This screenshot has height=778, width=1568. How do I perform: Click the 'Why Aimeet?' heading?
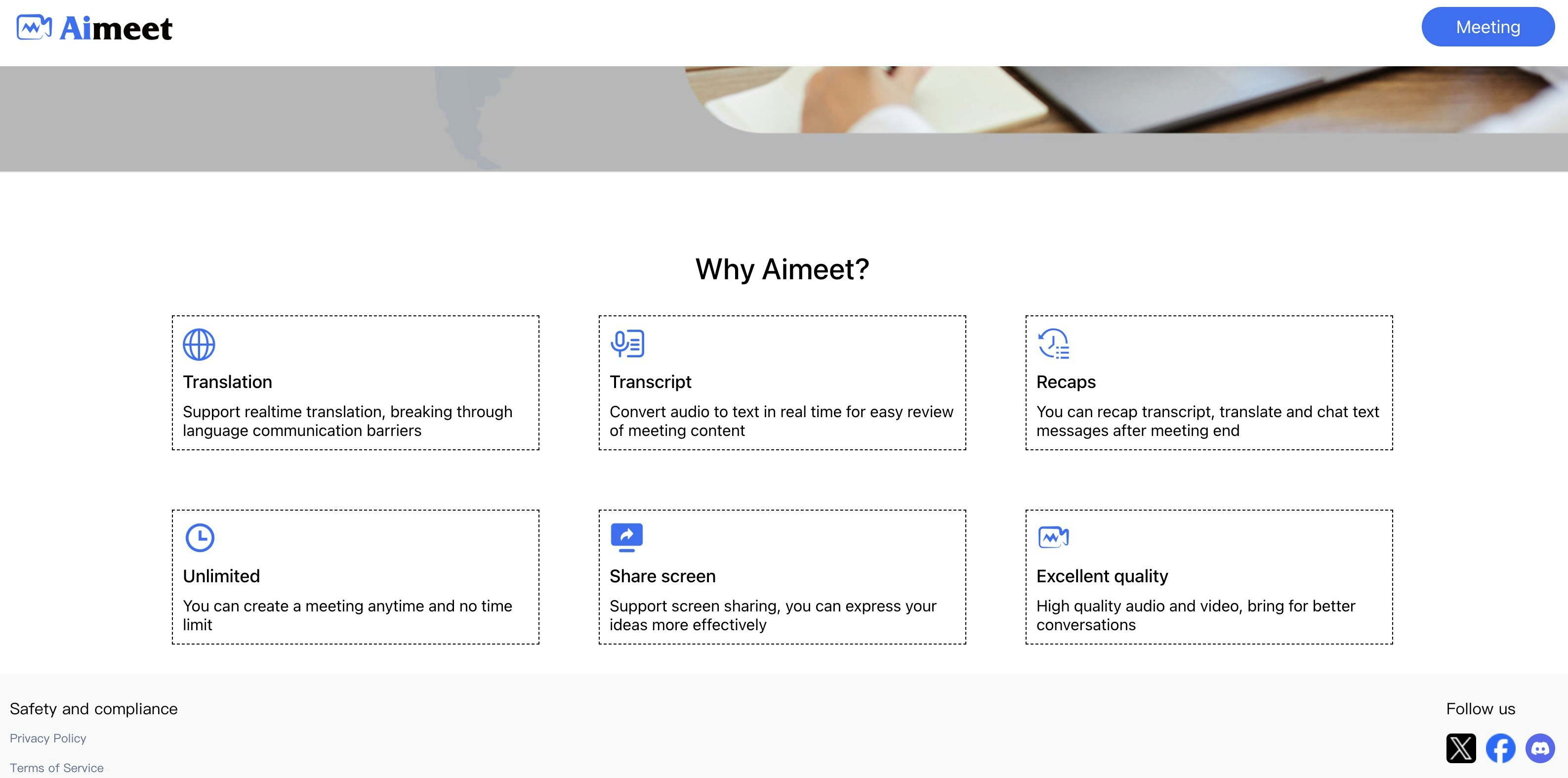(x=783, y=269)
